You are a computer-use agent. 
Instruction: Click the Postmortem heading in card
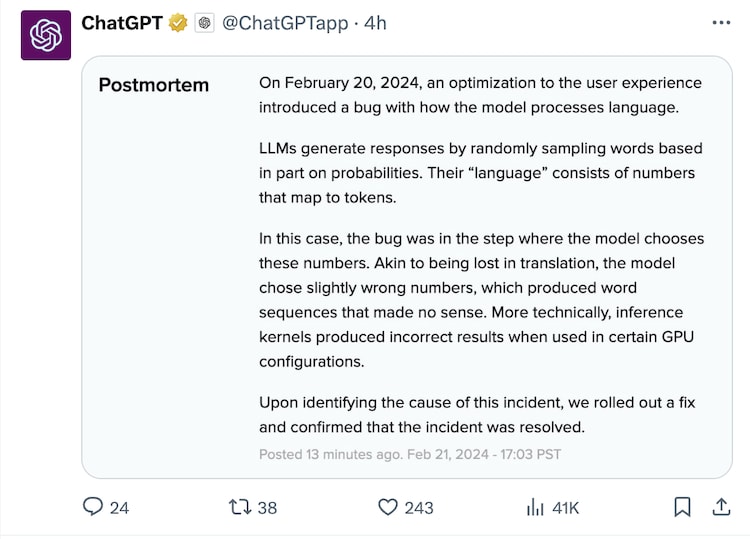pyautogui.click(x=153, y=85)
